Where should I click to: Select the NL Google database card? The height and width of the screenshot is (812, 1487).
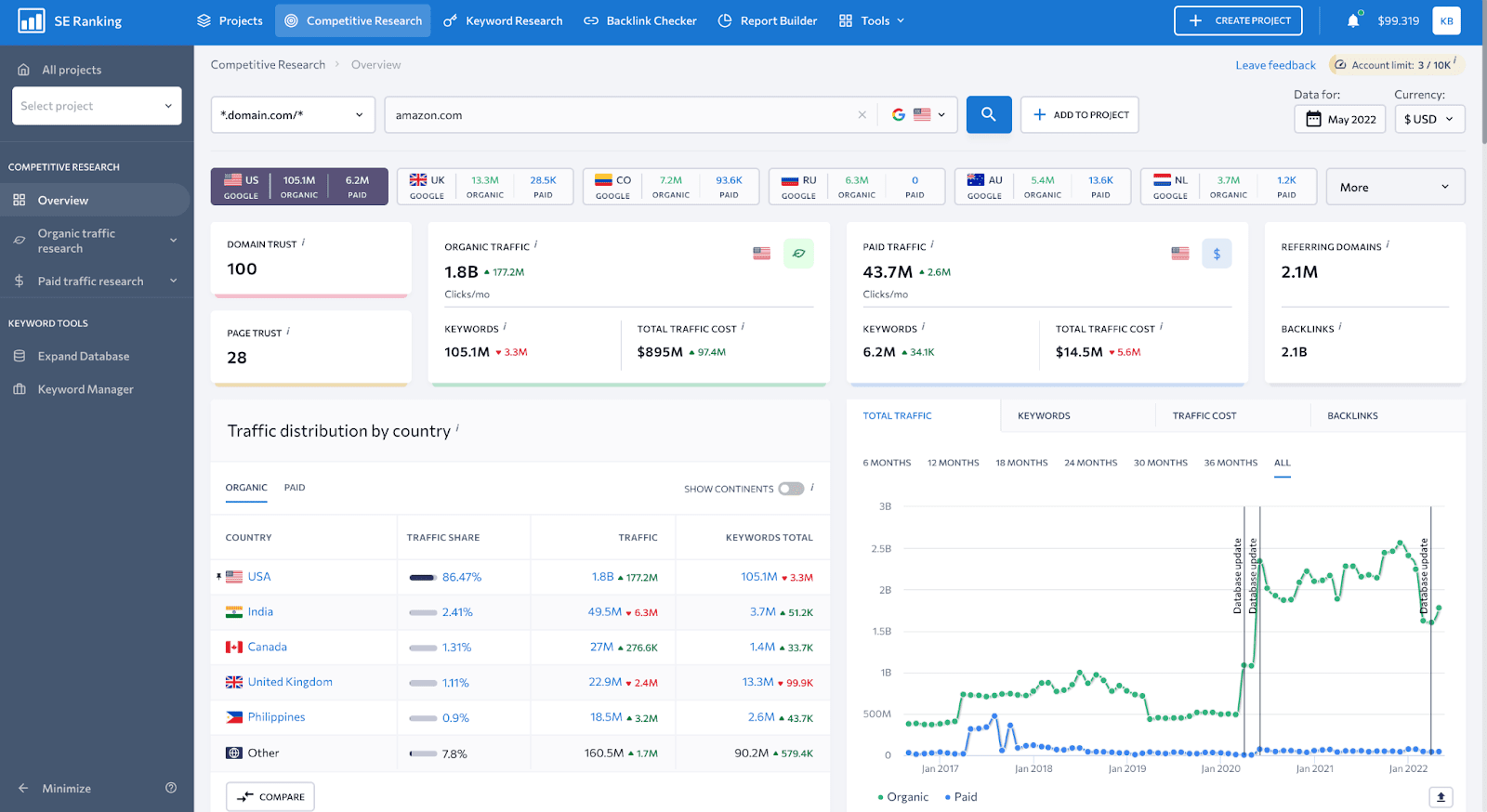(1229, 187)
